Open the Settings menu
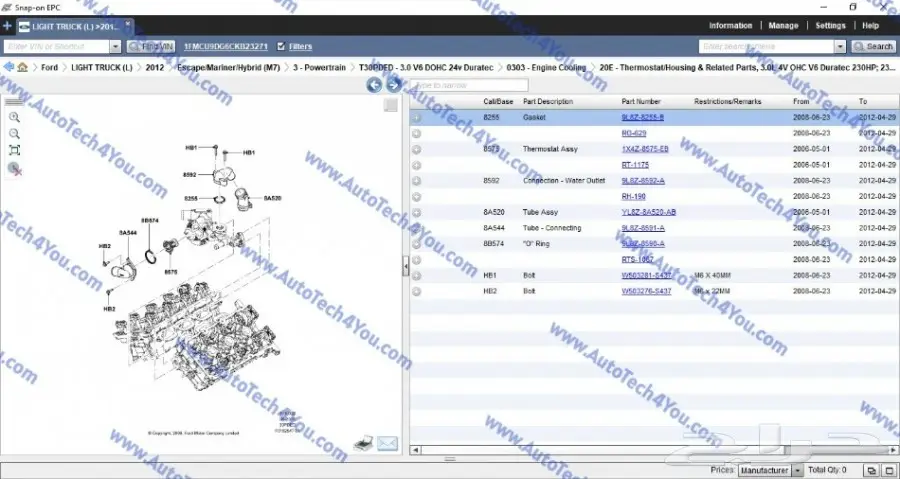Viewport: 900px width, 479px height. (831, 26)
